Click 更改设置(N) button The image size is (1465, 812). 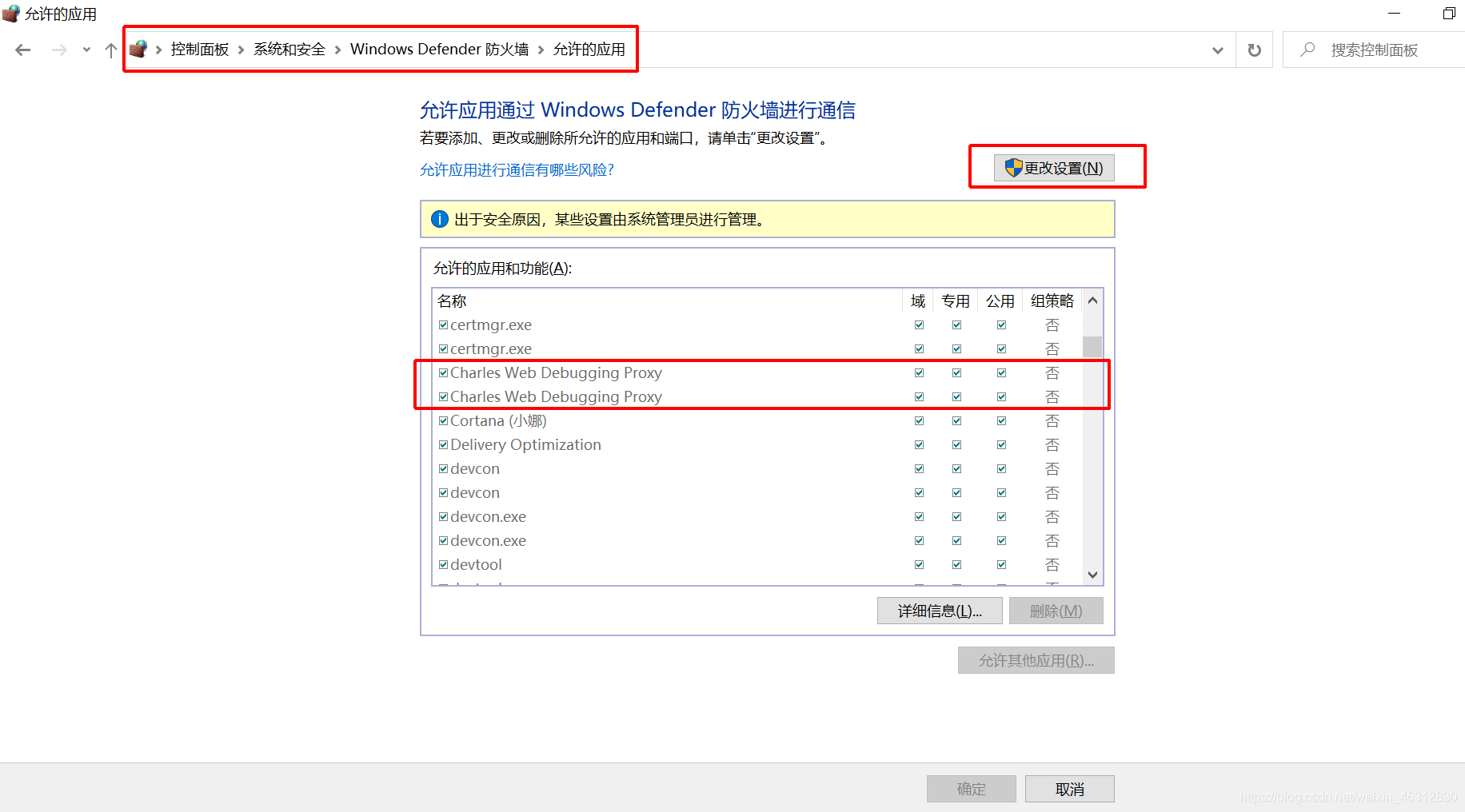1054,168
